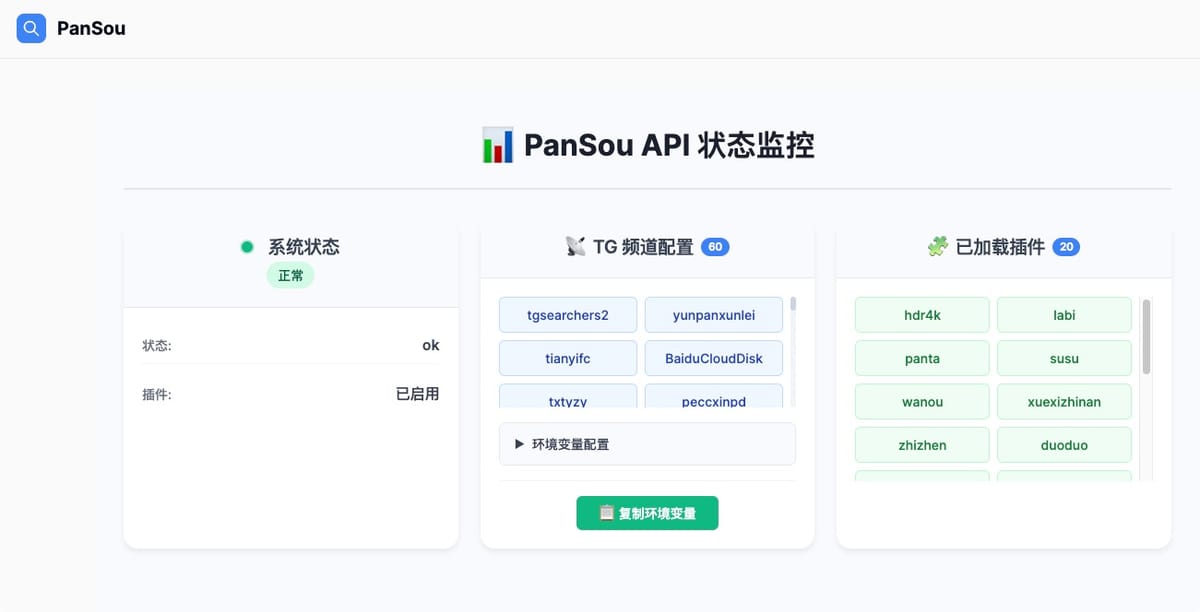The image size is (1200, 612).
Task: Select the tgsearchers2 channel tag
Action: (x=567, y=315)
